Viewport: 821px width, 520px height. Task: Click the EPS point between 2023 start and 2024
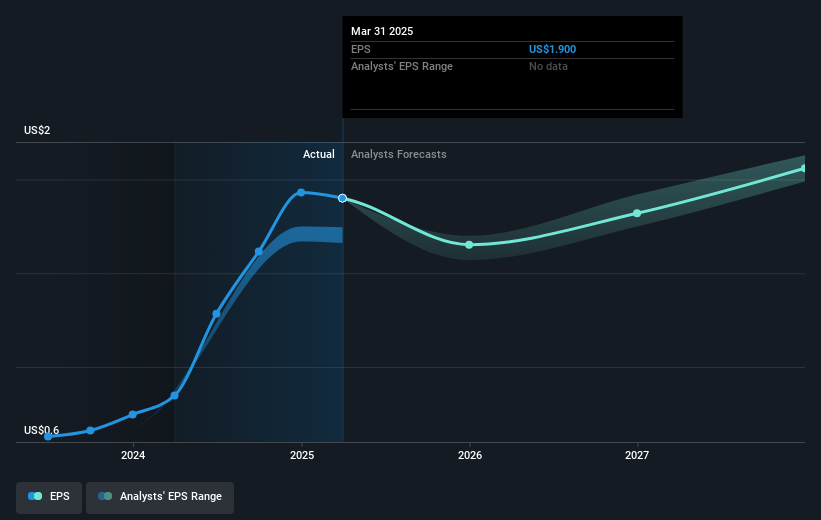click(91, 430)
